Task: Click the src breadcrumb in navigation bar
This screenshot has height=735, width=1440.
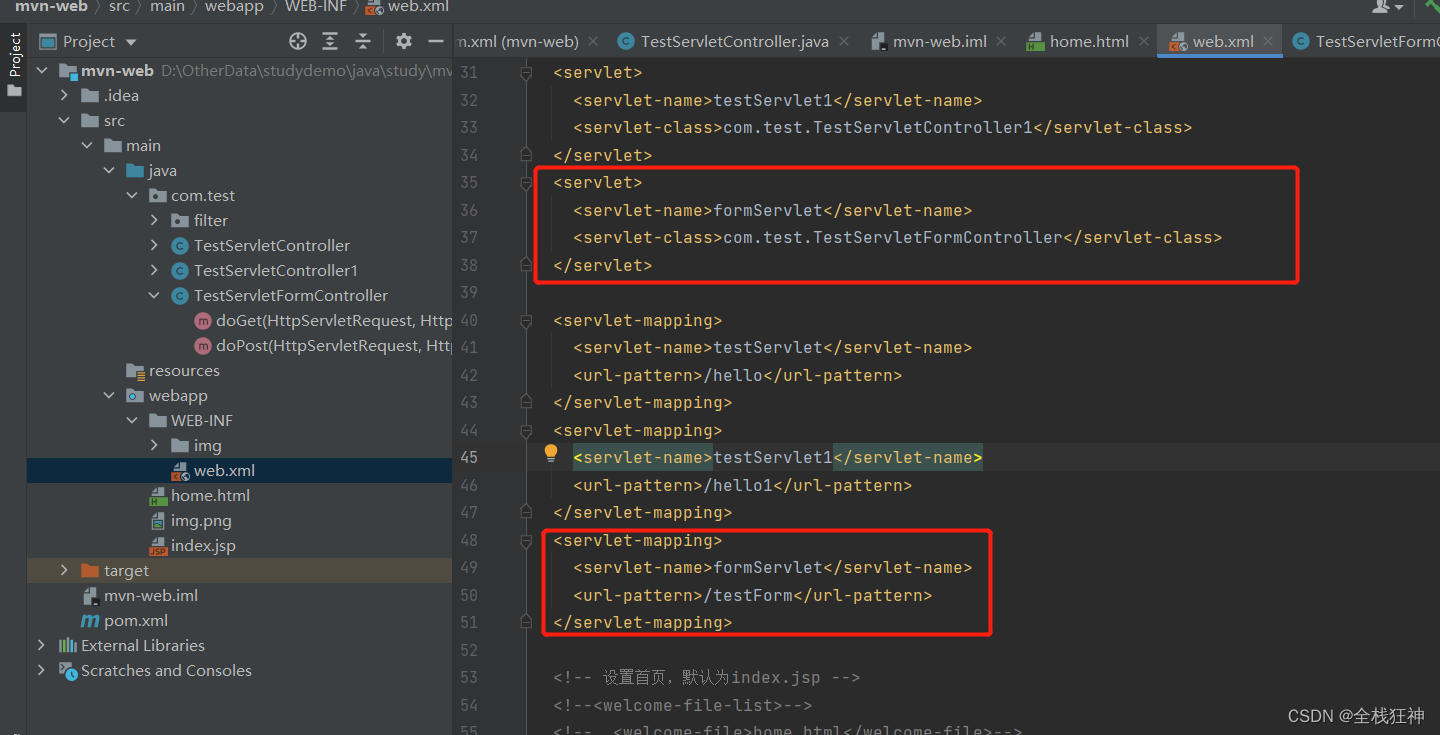Action: [x=119, y=7]
